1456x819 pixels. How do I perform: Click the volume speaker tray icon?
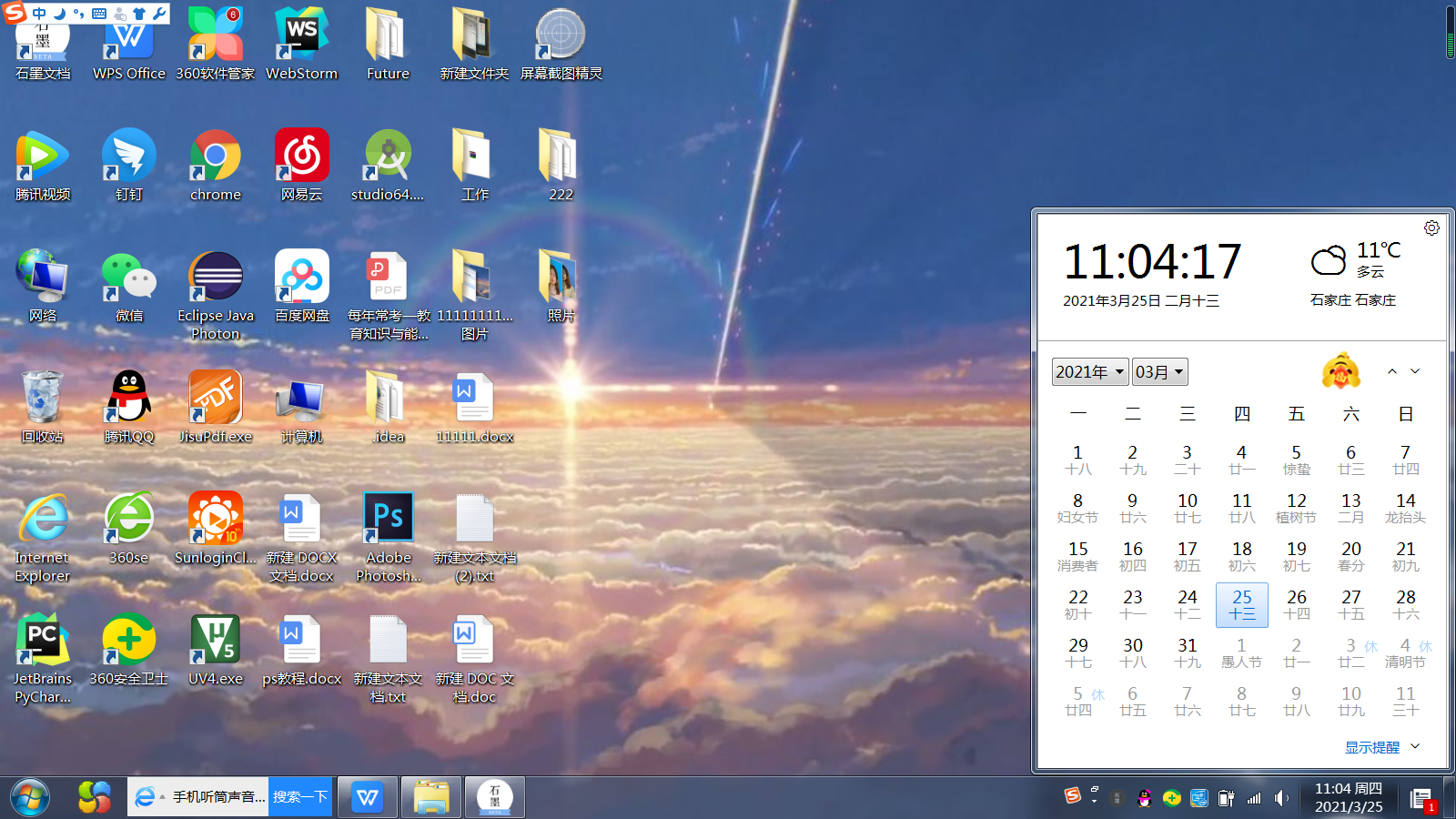(1281, 798)
